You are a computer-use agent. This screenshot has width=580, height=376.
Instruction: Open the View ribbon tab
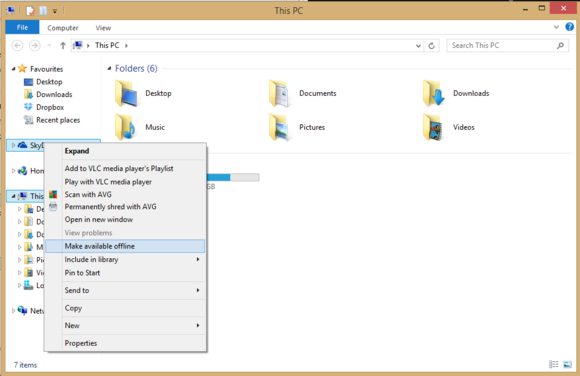pyautogui.click(x=103, y=28)
